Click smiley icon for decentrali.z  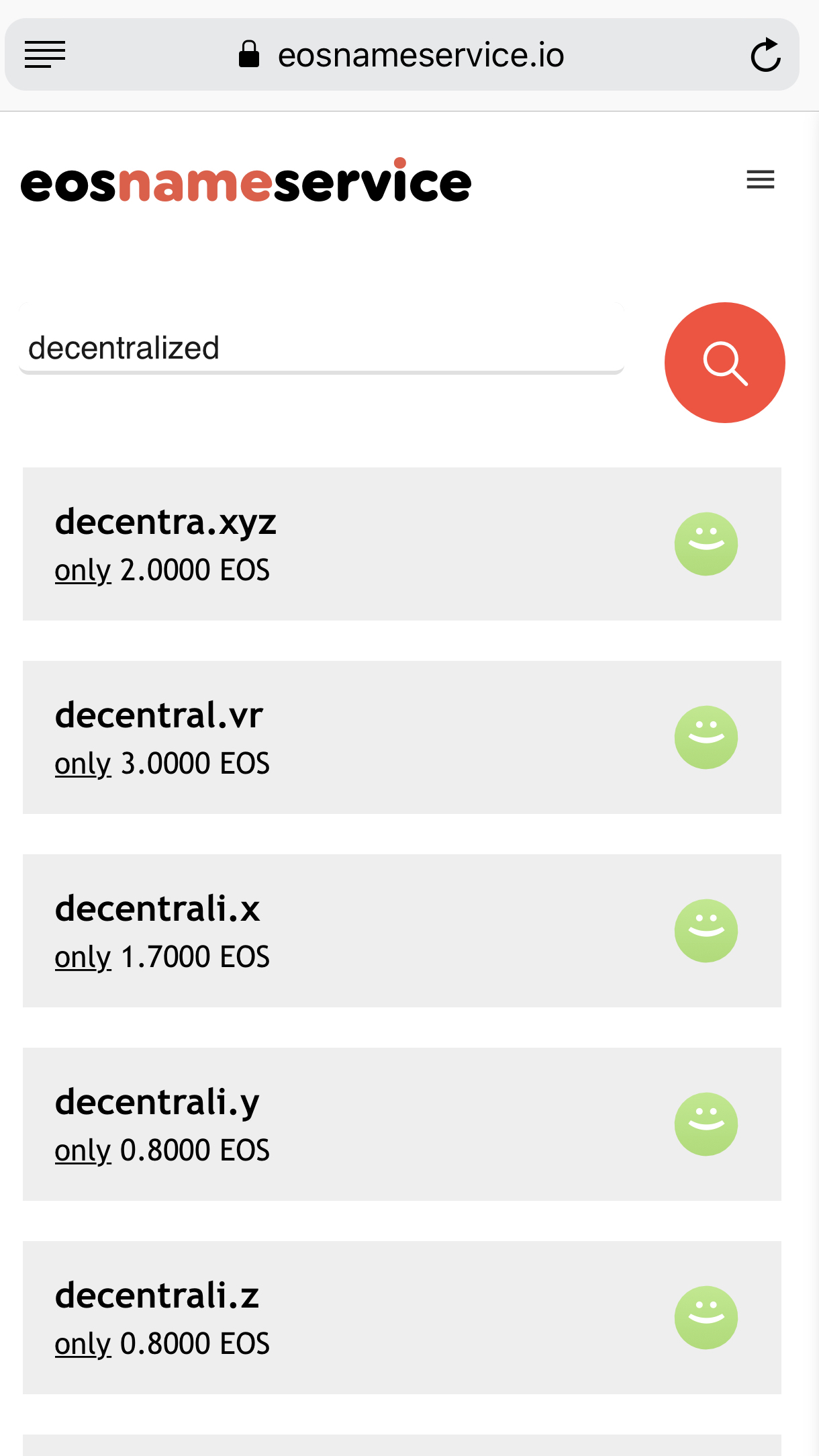(x=706, y=1318)
